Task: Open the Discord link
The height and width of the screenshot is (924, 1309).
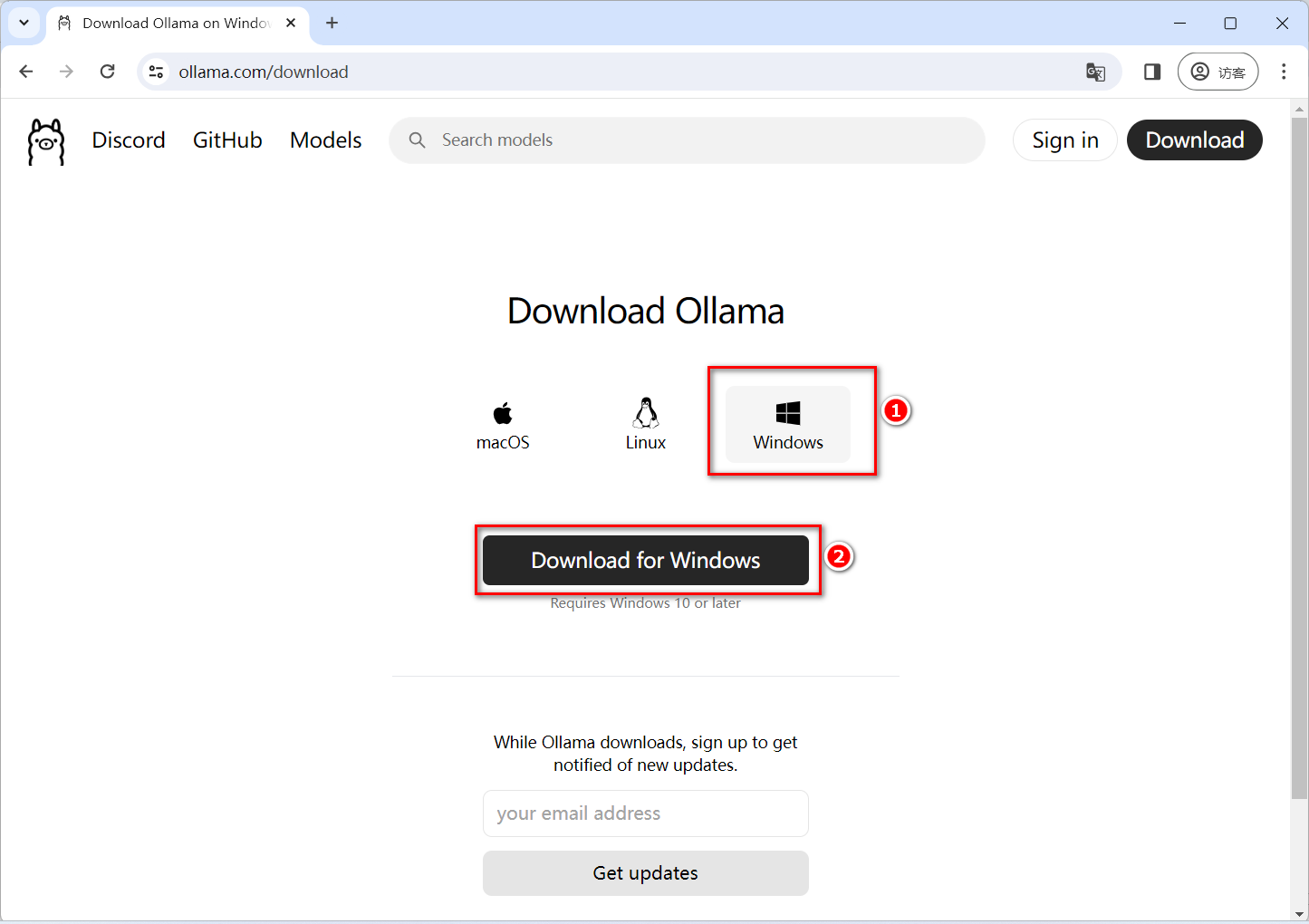Action: (129, 140)
